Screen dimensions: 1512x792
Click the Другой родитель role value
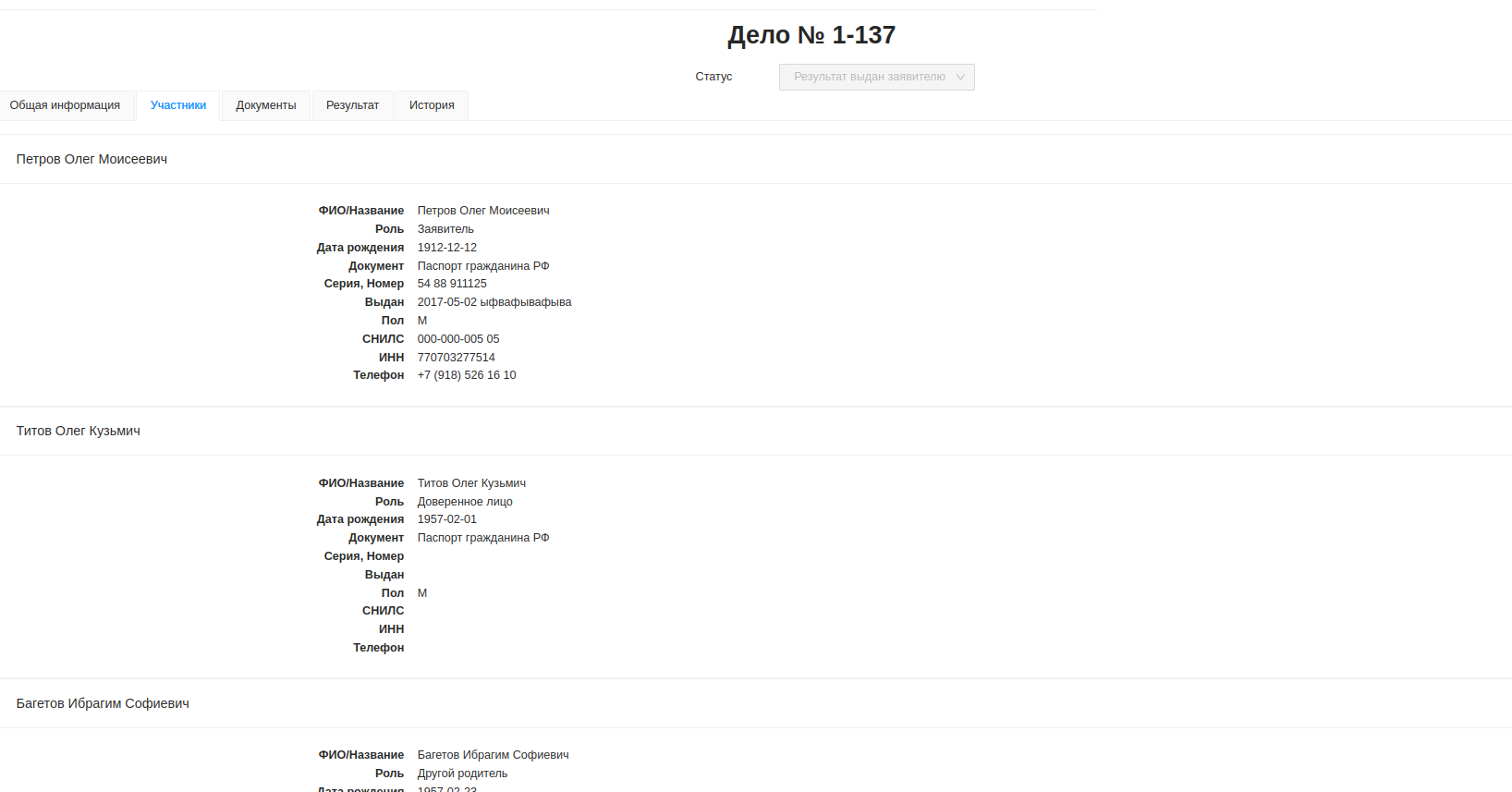[x=462, y=774]
